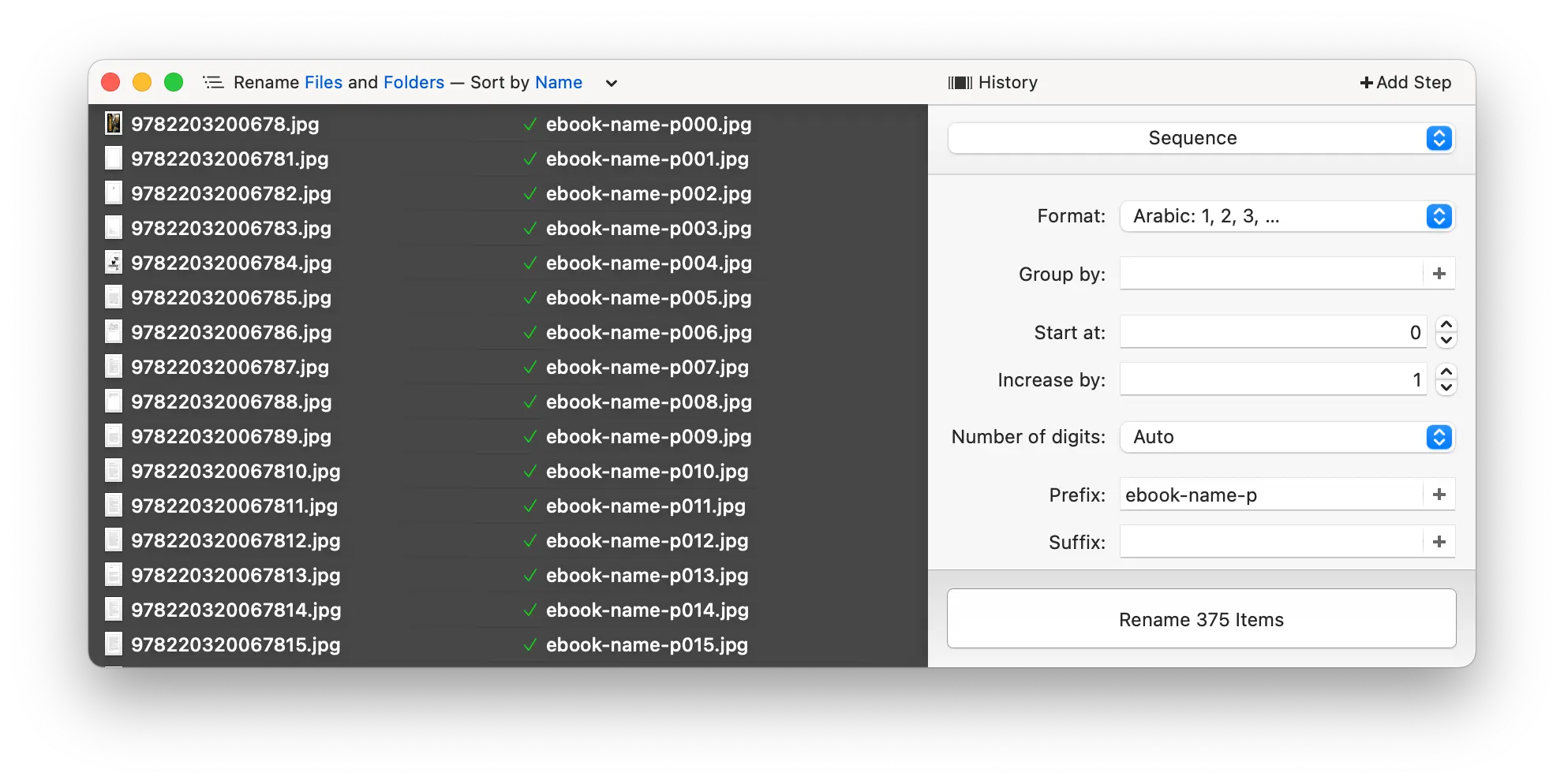Open the Number of digits Auto dropdown
This screenshot has width=1564, height=784.
[x=1287, y=437]
